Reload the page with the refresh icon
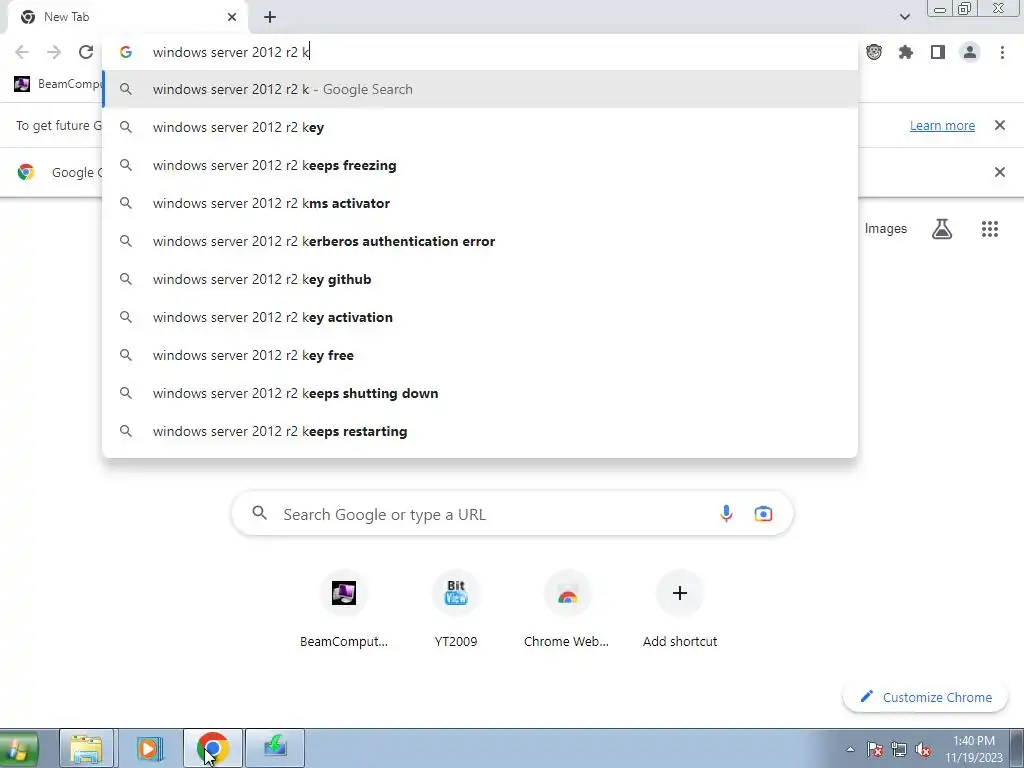This screenshot has width=1024, height=768. pyautogui.click(x=86, y=52)
